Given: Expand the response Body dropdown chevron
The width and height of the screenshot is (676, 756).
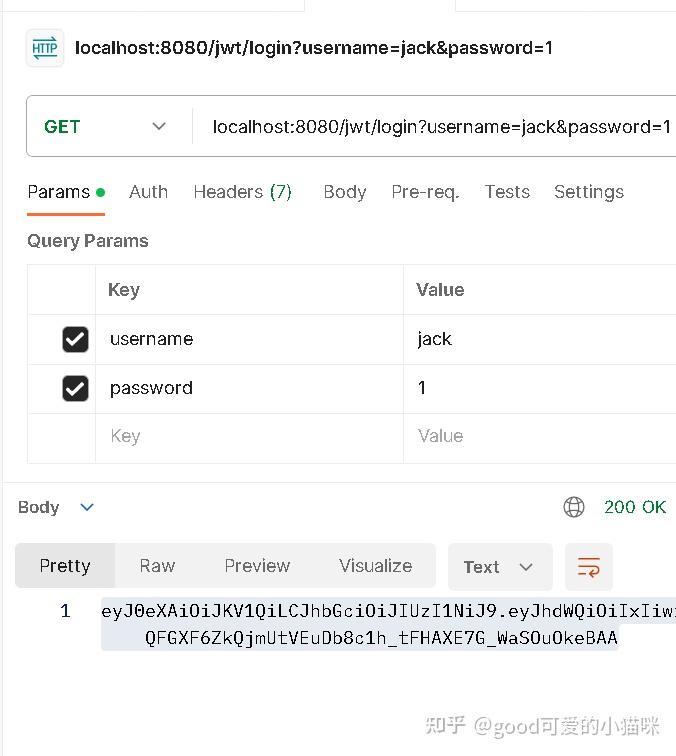Looking at the screenshot, I should click(87, 507).
